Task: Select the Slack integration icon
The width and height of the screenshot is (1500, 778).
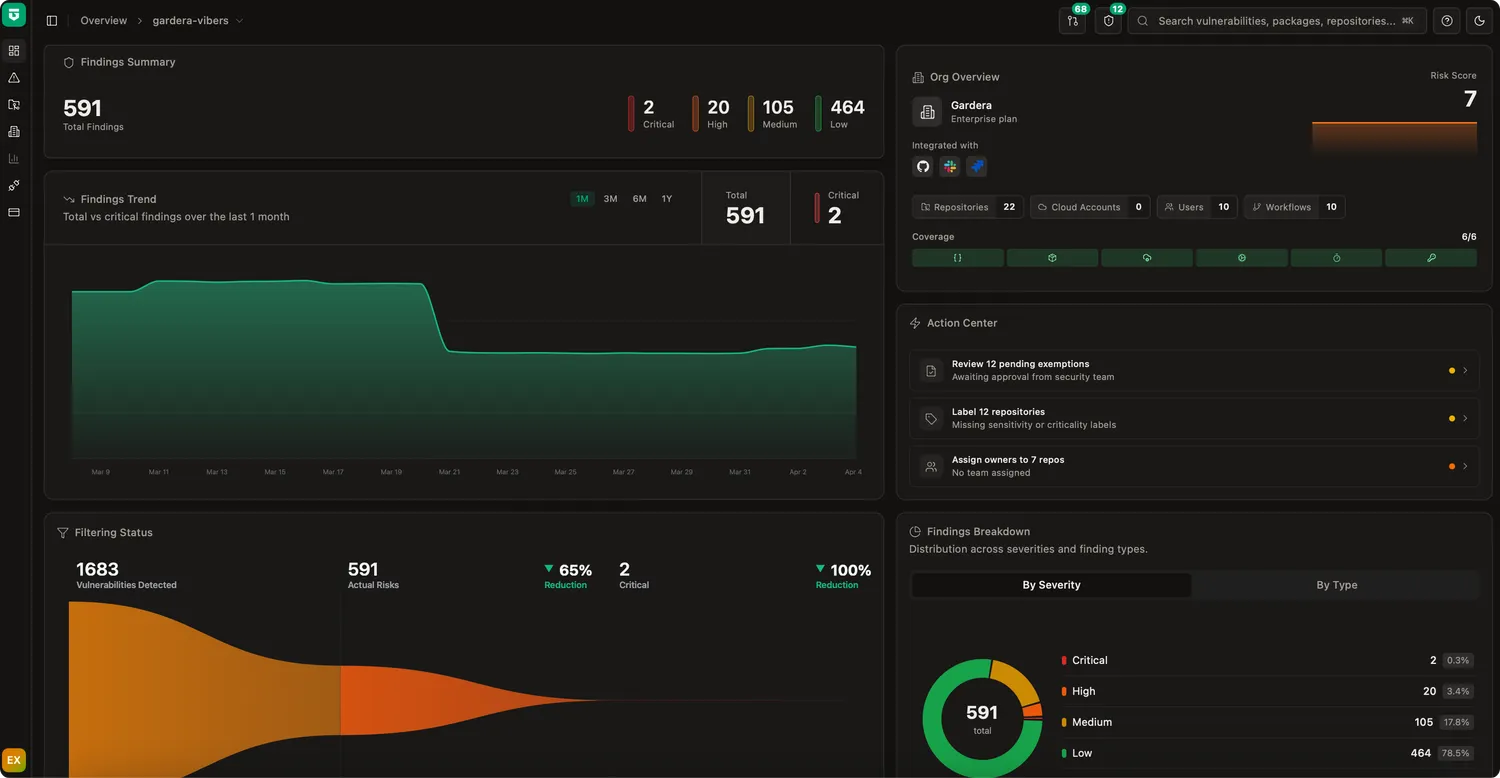Action: pos(949,166)
